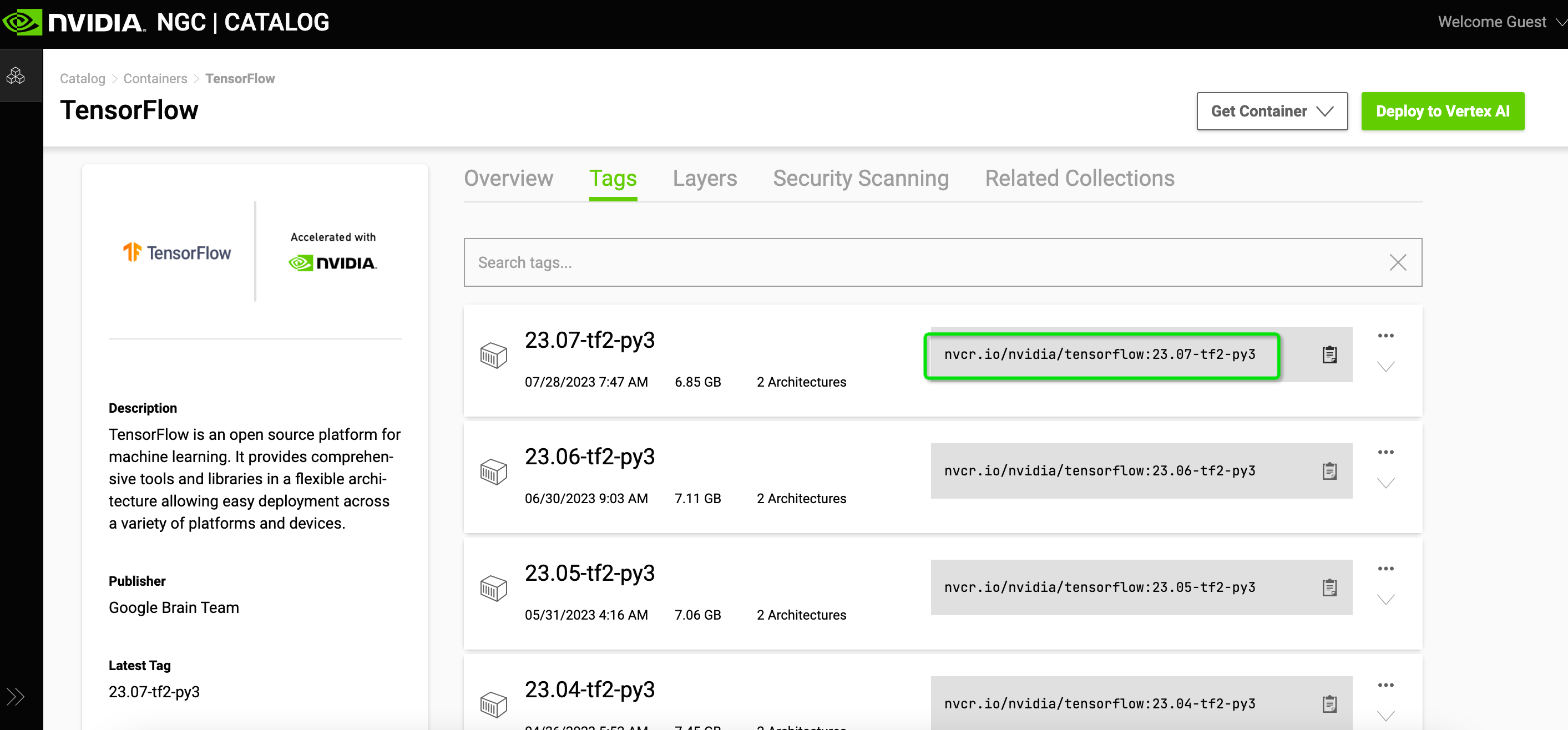Expand details for the 23.06-tf2-py3 tag
Screen dimensions: 1568x730
(1386, 483)
